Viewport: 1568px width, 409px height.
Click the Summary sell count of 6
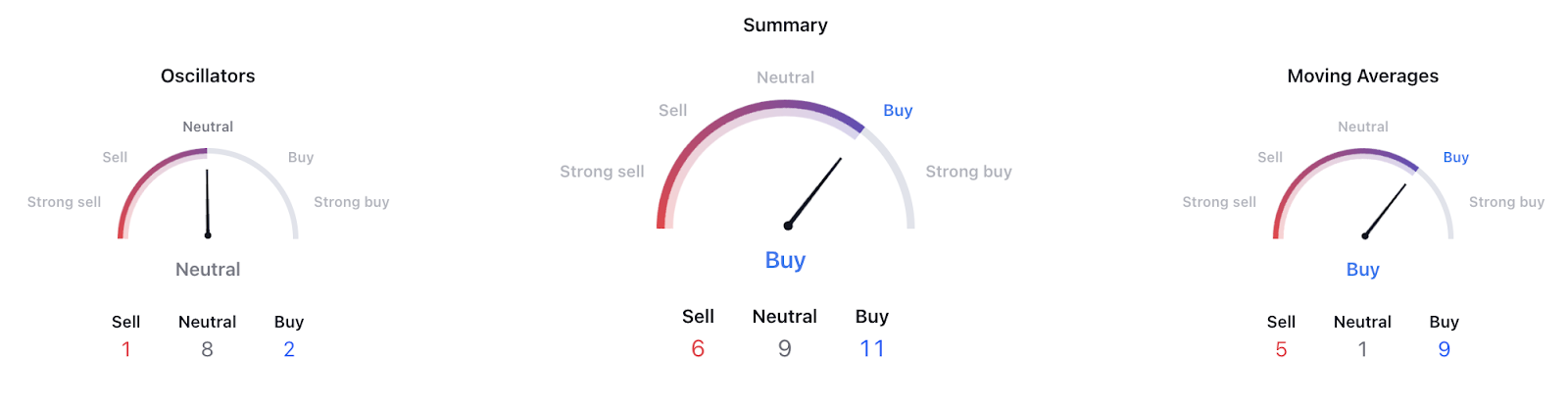[x=698, y=349]
